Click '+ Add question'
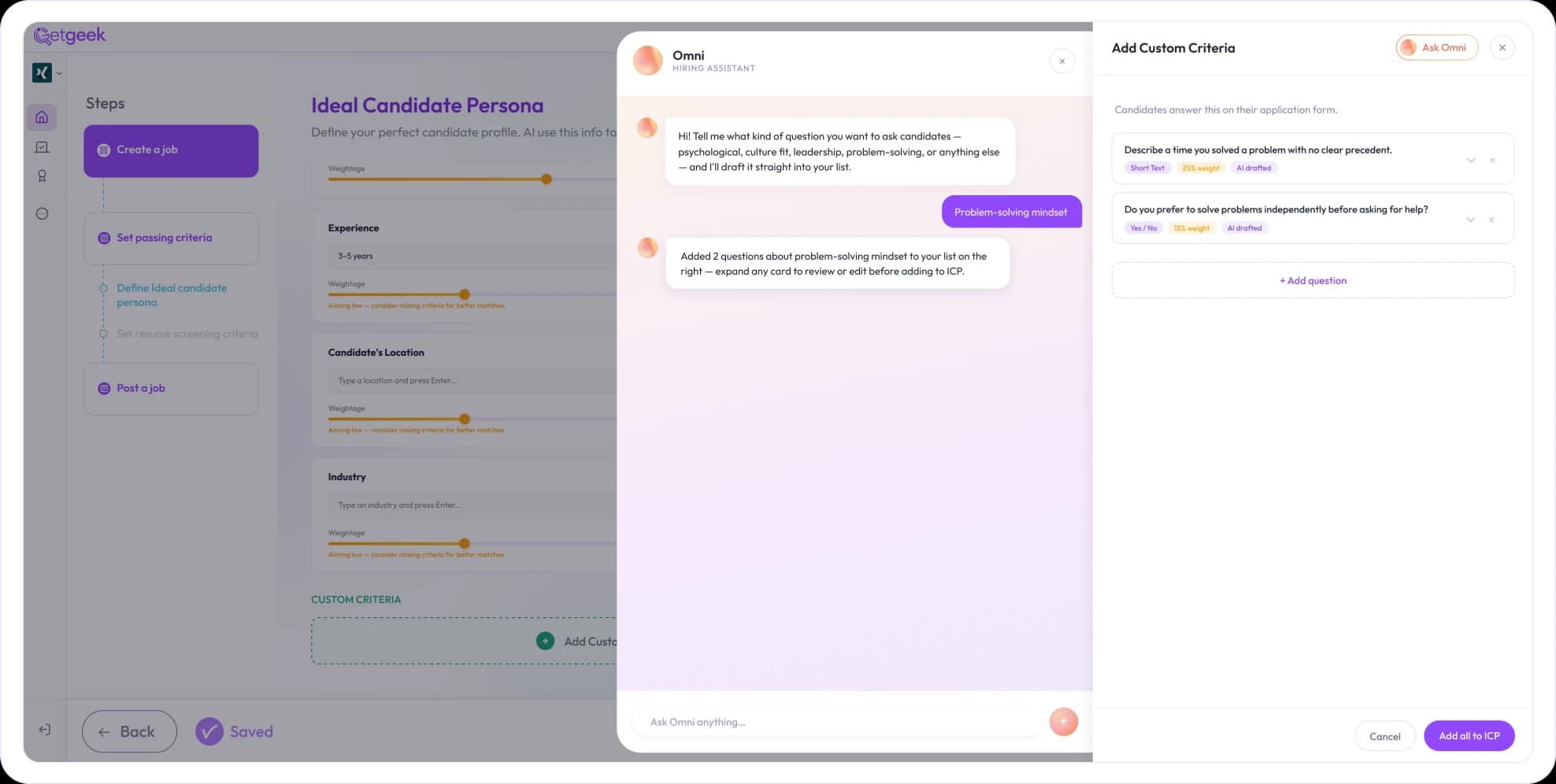The image size is (1556, 784). [x=1313, y=280]
